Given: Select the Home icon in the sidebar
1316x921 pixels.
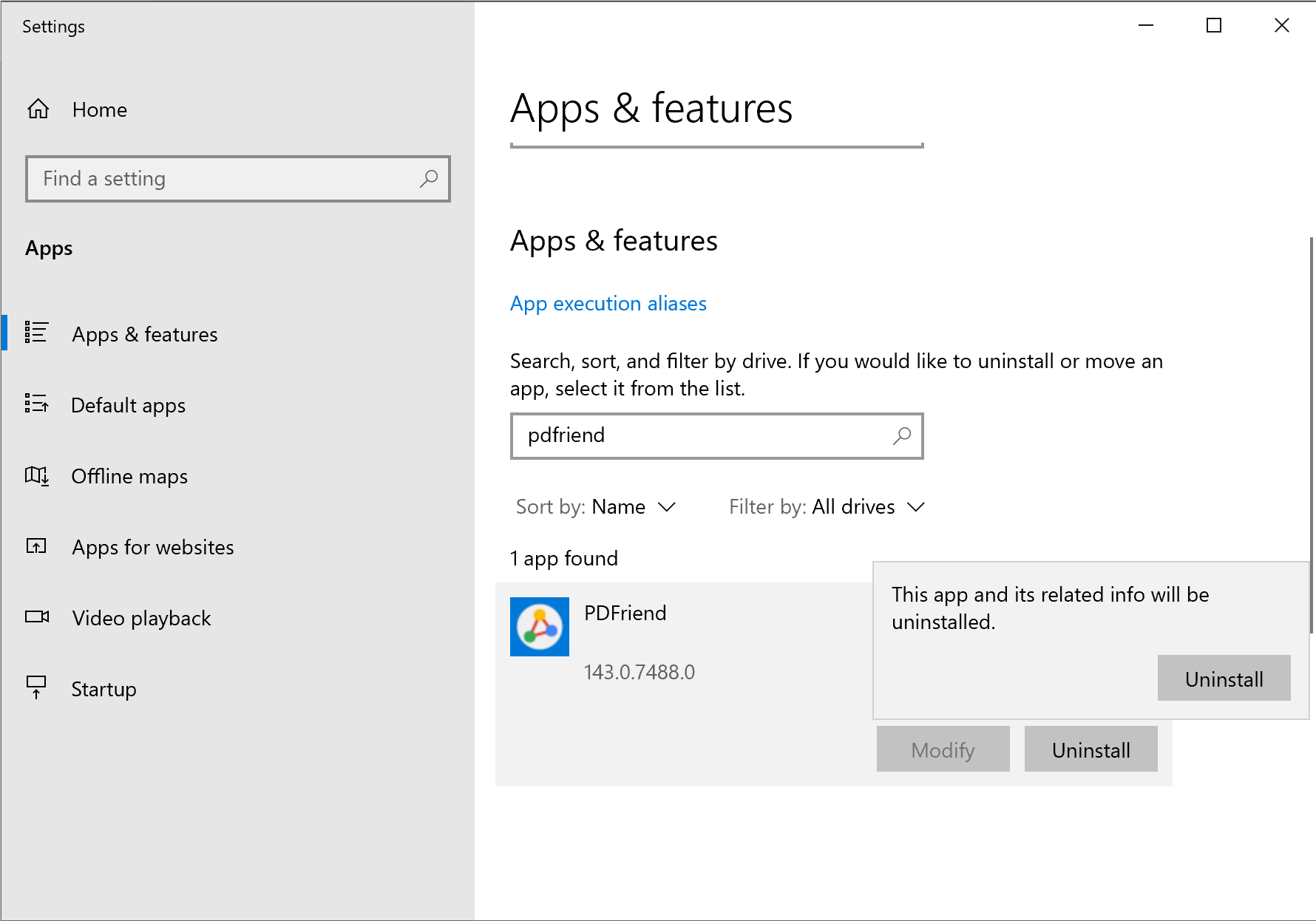Looking at the screenshot, I should point(38,109).
